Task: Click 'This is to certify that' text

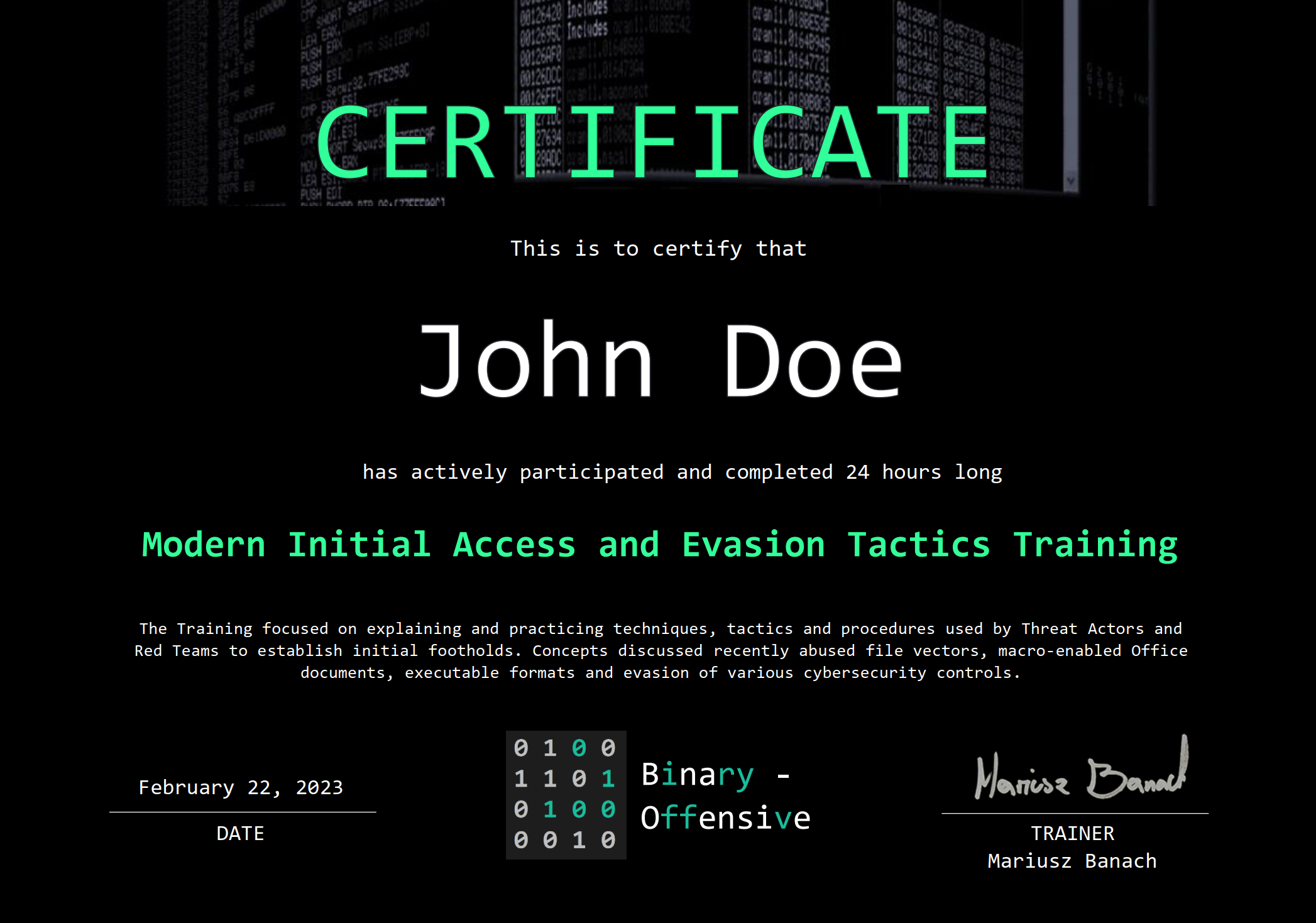Action: click(658, 249)
